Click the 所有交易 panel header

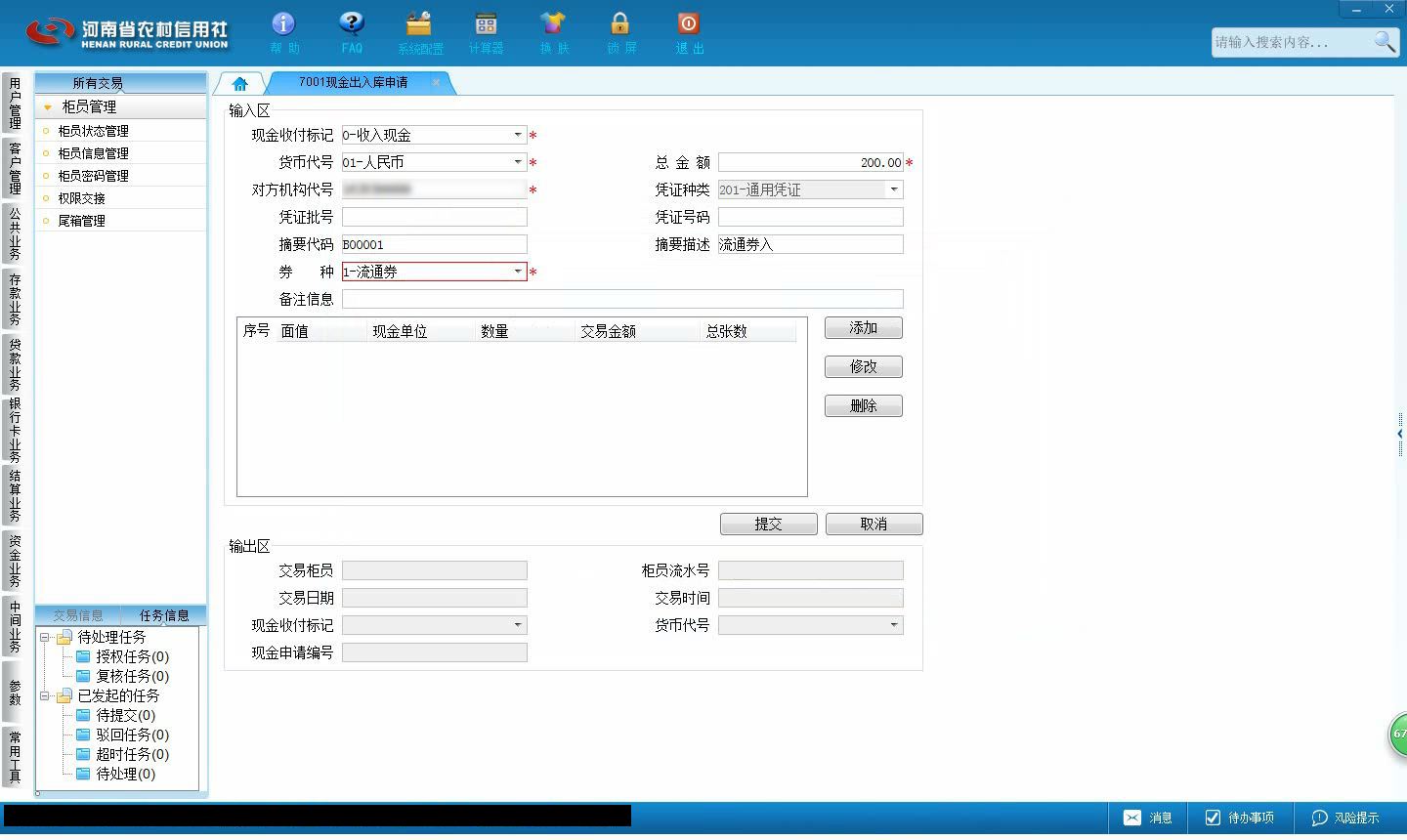coord(120,83)
